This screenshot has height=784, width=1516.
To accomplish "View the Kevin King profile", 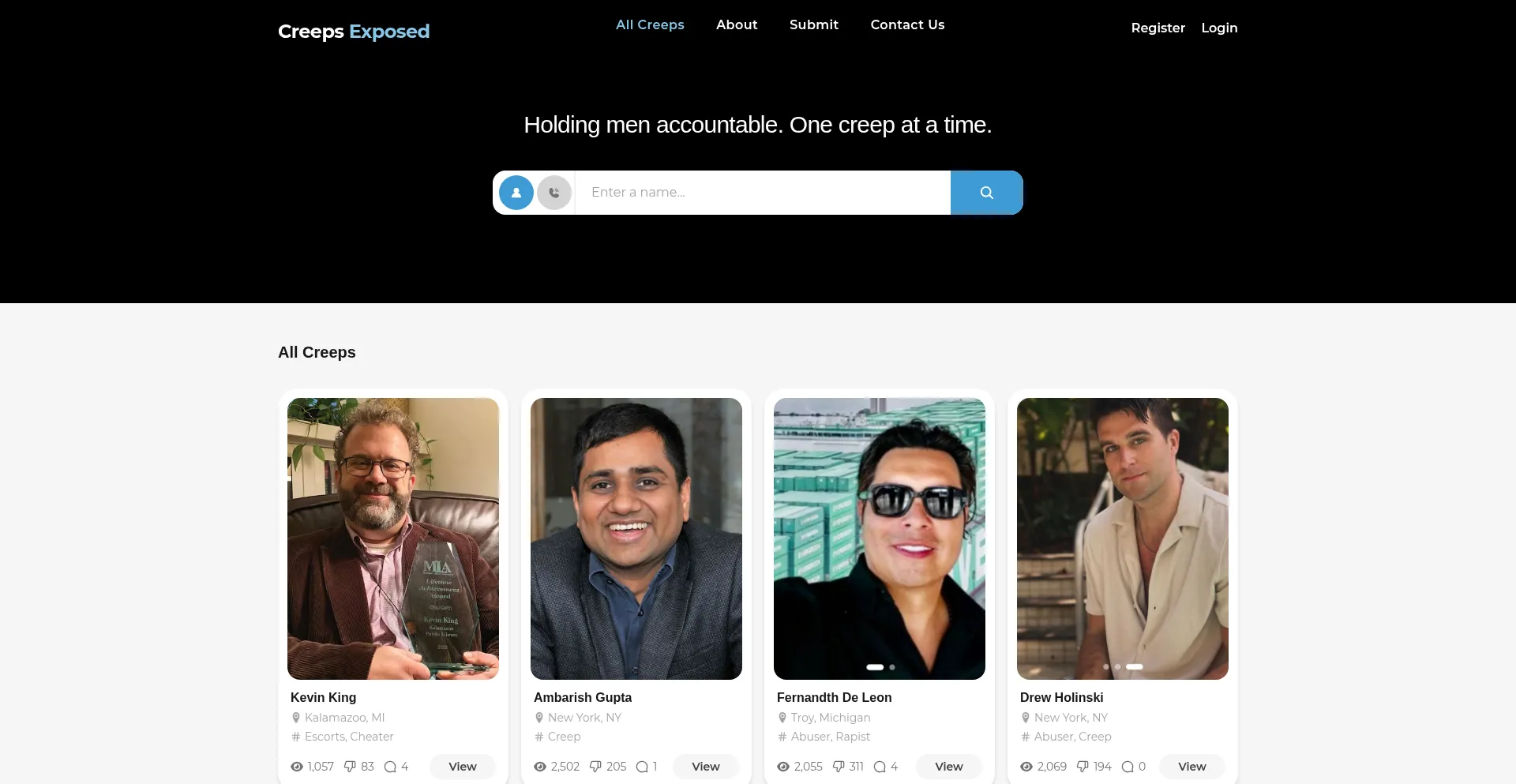I will tap(463, 767).
